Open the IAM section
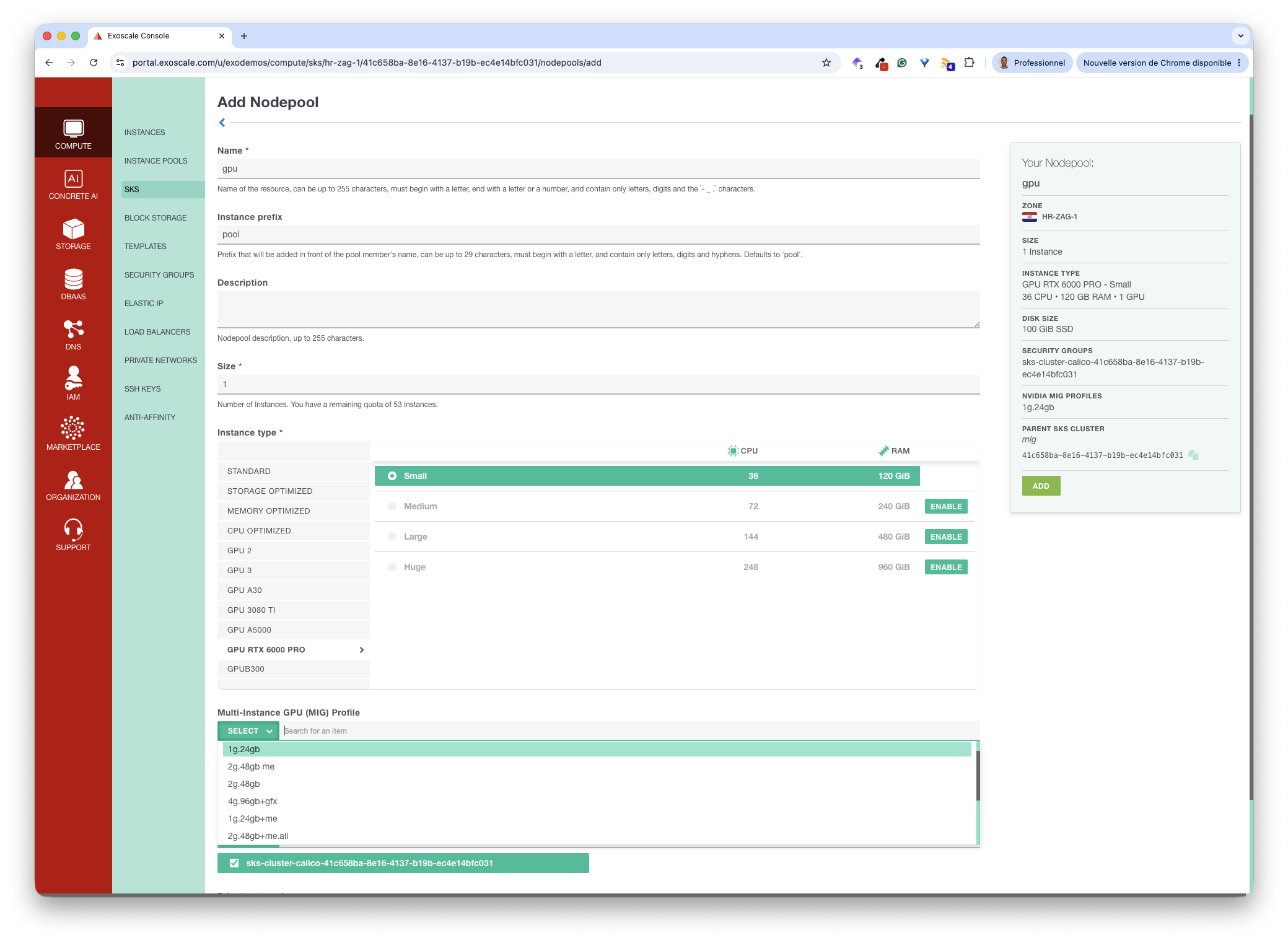This screenshot has width=1288, height=943. [73, 384]
